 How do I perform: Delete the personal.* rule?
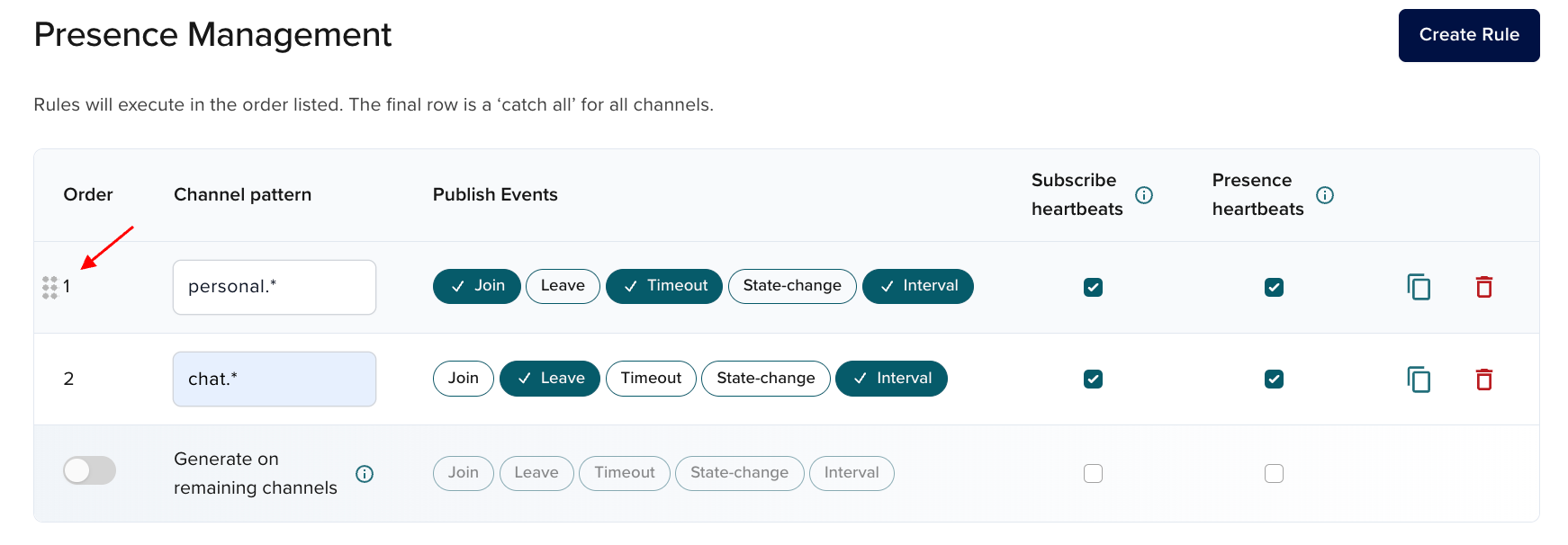point(1484,287)
